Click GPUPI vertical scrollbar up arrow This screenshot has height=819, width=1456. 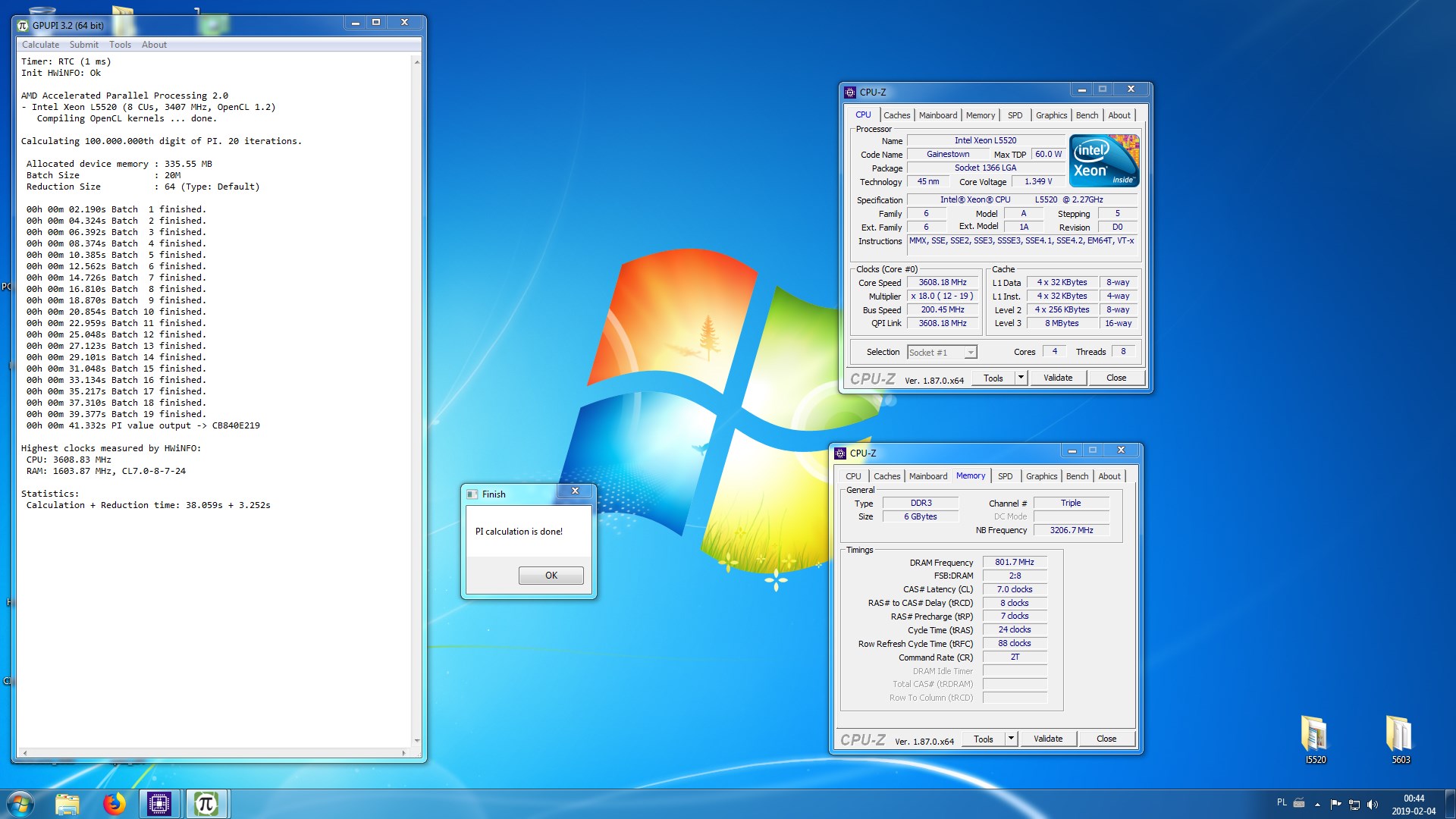pos(417,62)
